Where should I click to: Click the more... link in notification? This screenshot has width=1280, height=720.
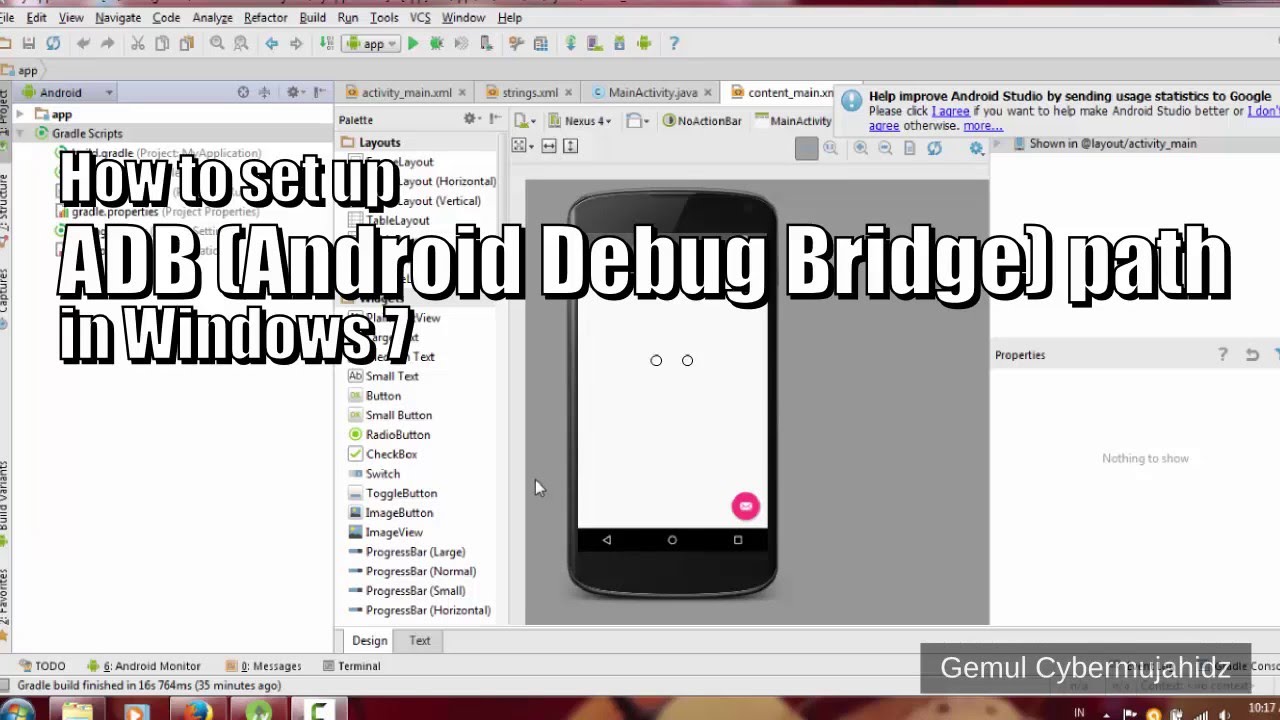[982, 125]
